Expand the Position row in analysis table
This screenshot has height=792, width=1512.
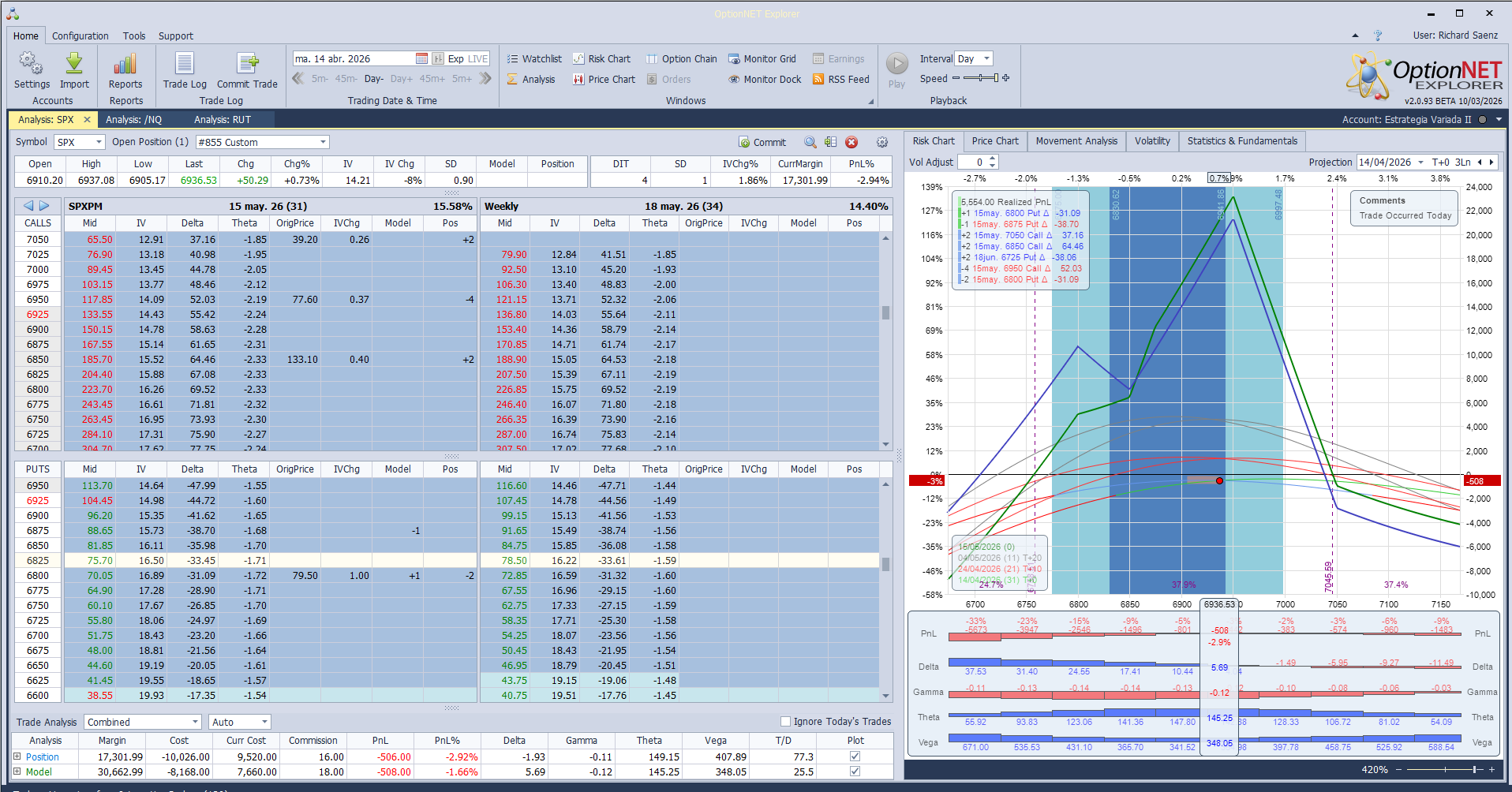coord(17,757)
